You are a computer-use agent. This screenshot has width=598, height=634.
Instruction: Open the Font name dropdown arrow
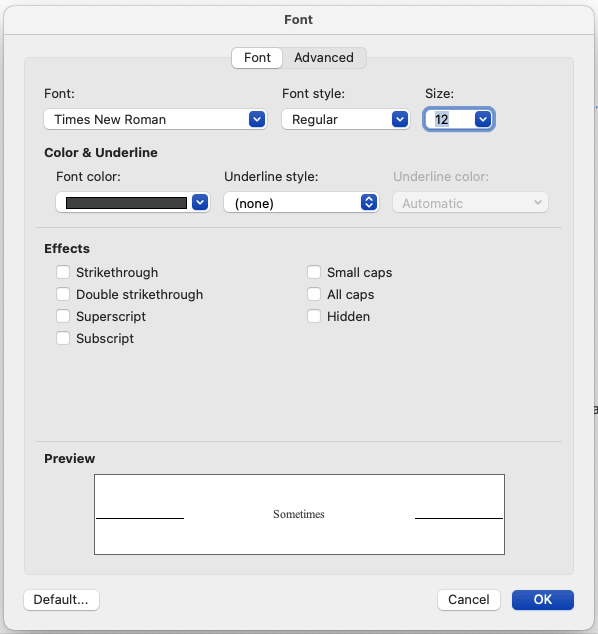pyautogui.click(x=257, y=119)
